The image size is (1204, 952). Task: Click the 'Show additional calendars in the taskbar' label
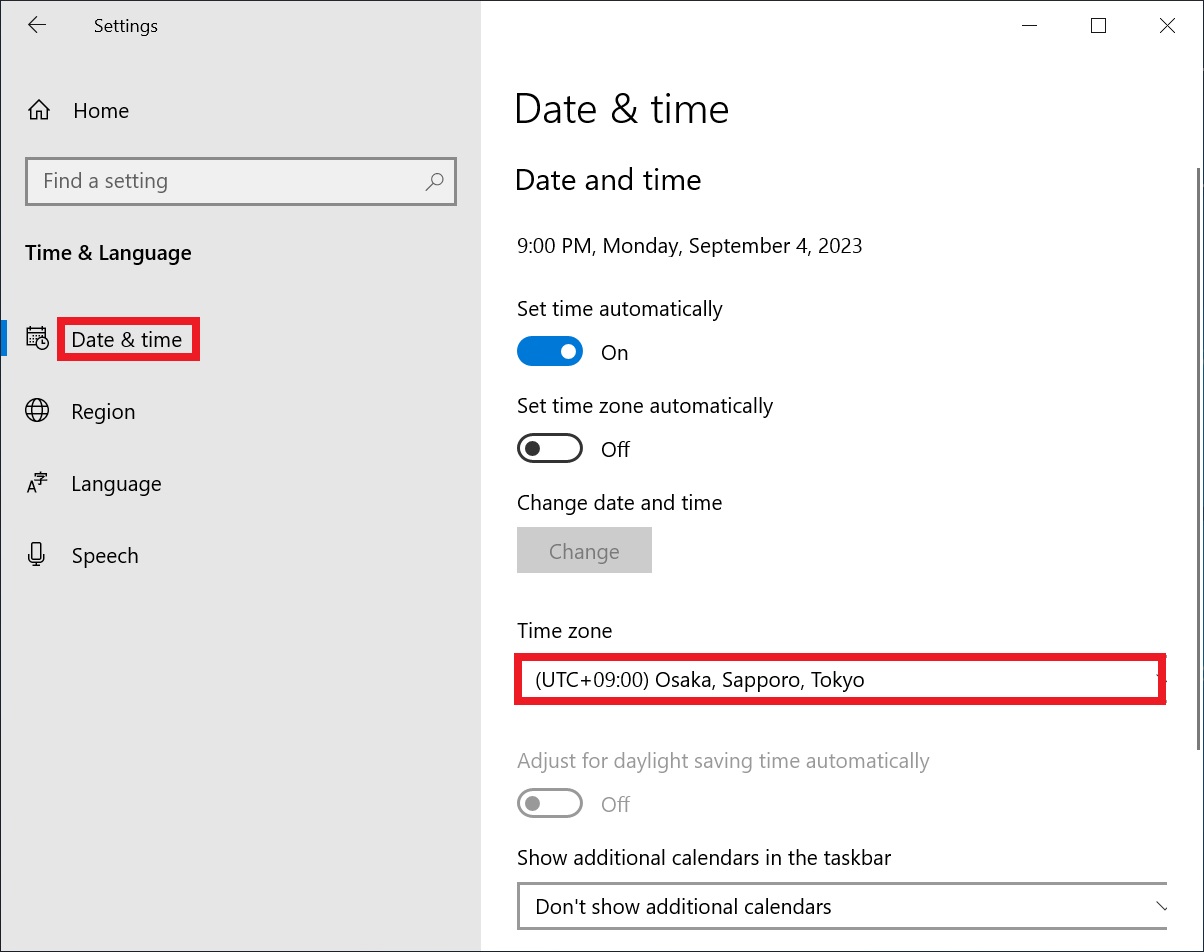pyautogui.click(x=704, y=858)
